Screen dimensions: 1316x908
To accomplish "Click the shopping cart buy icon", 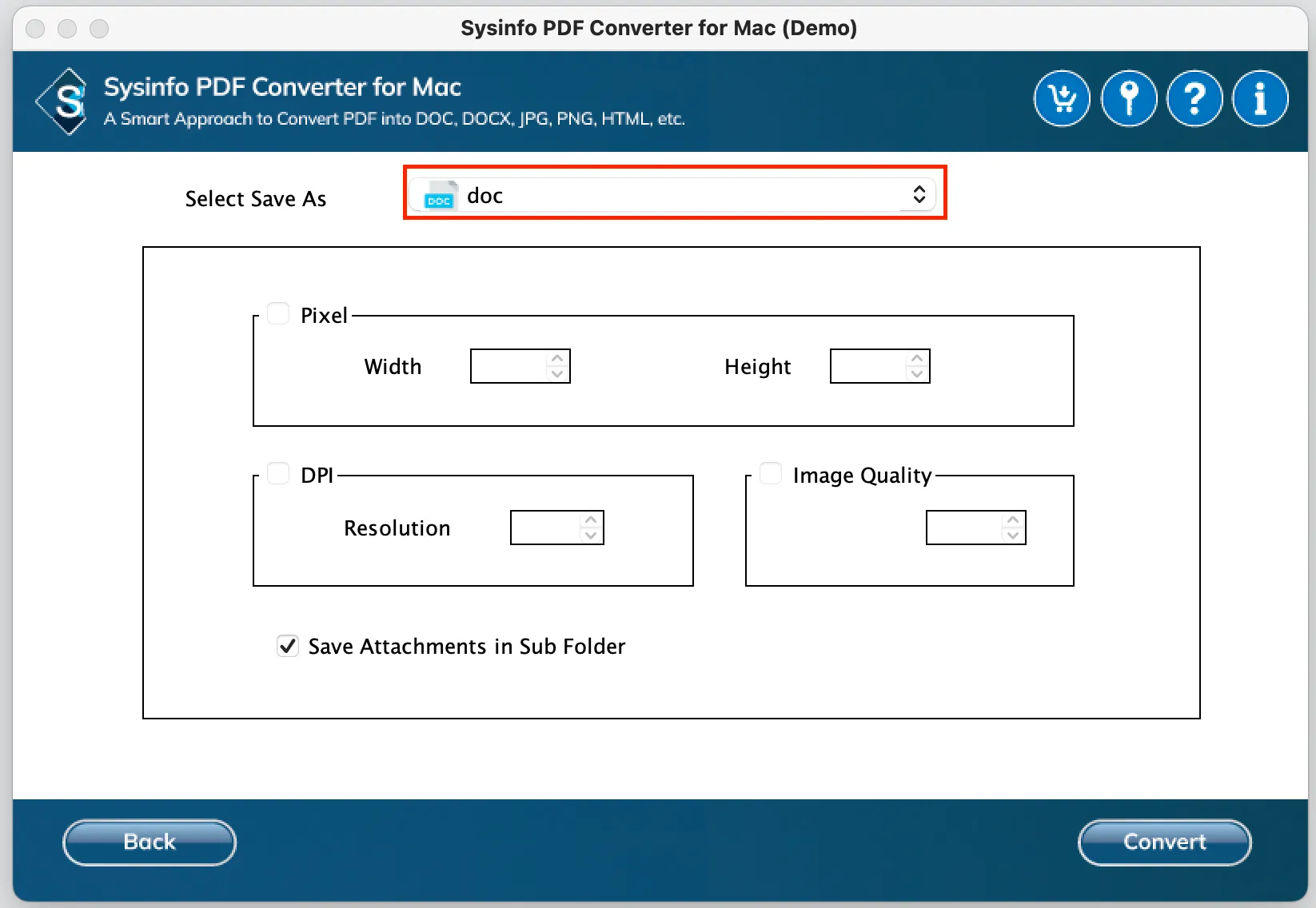I will pyautogui.click(x=1062, y=99).
